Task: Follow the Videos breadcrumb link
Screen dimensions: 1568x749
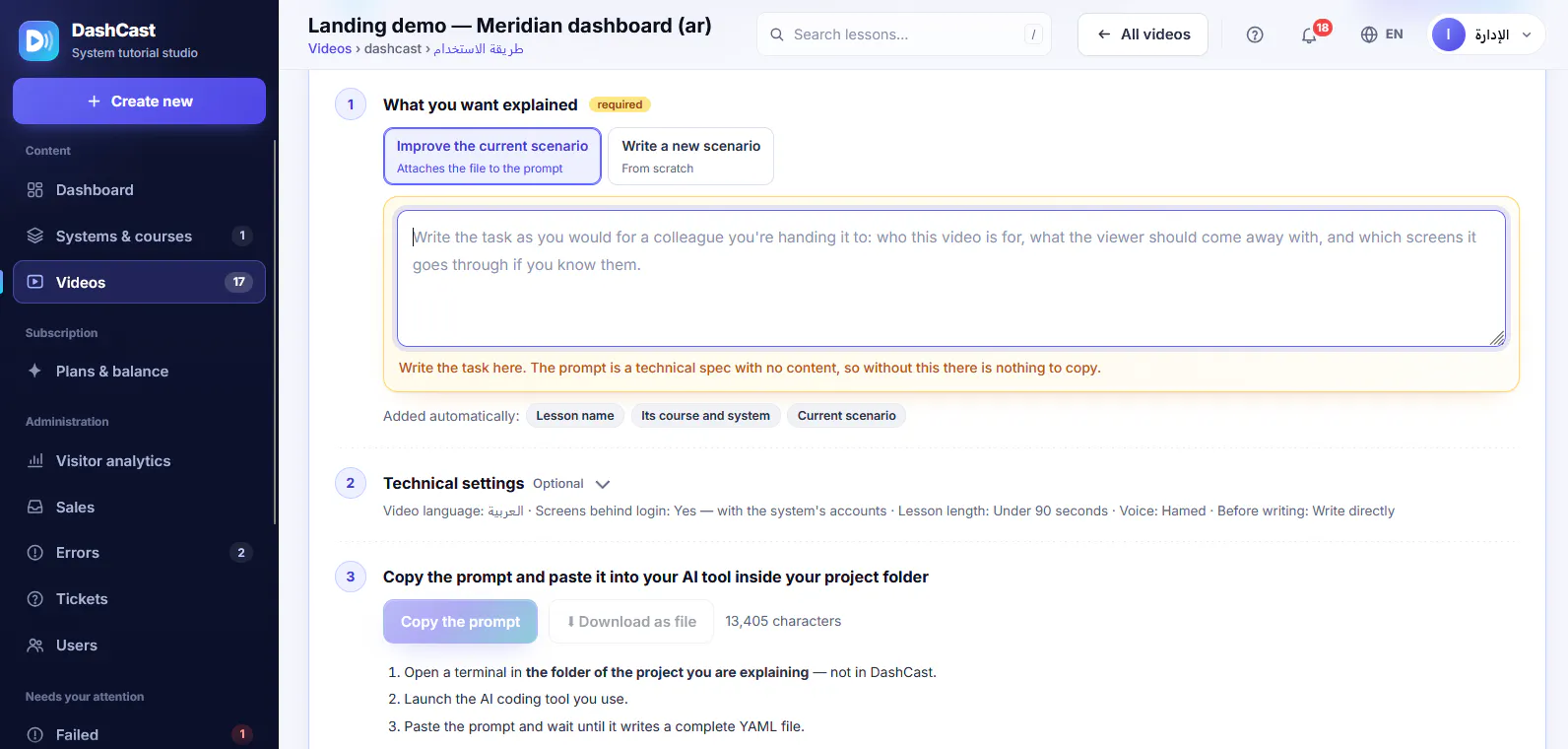Action: (330, 48)
